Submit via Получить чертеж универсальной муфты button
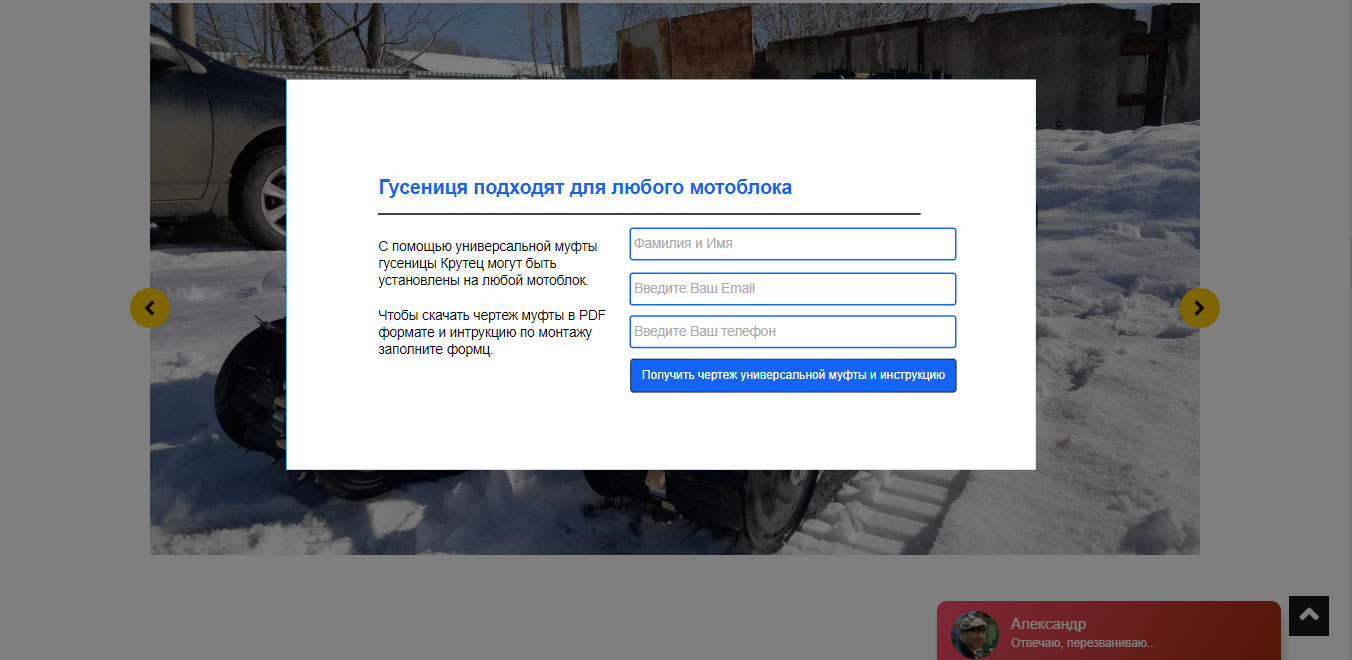1352x660 pixels. (793, 376)
